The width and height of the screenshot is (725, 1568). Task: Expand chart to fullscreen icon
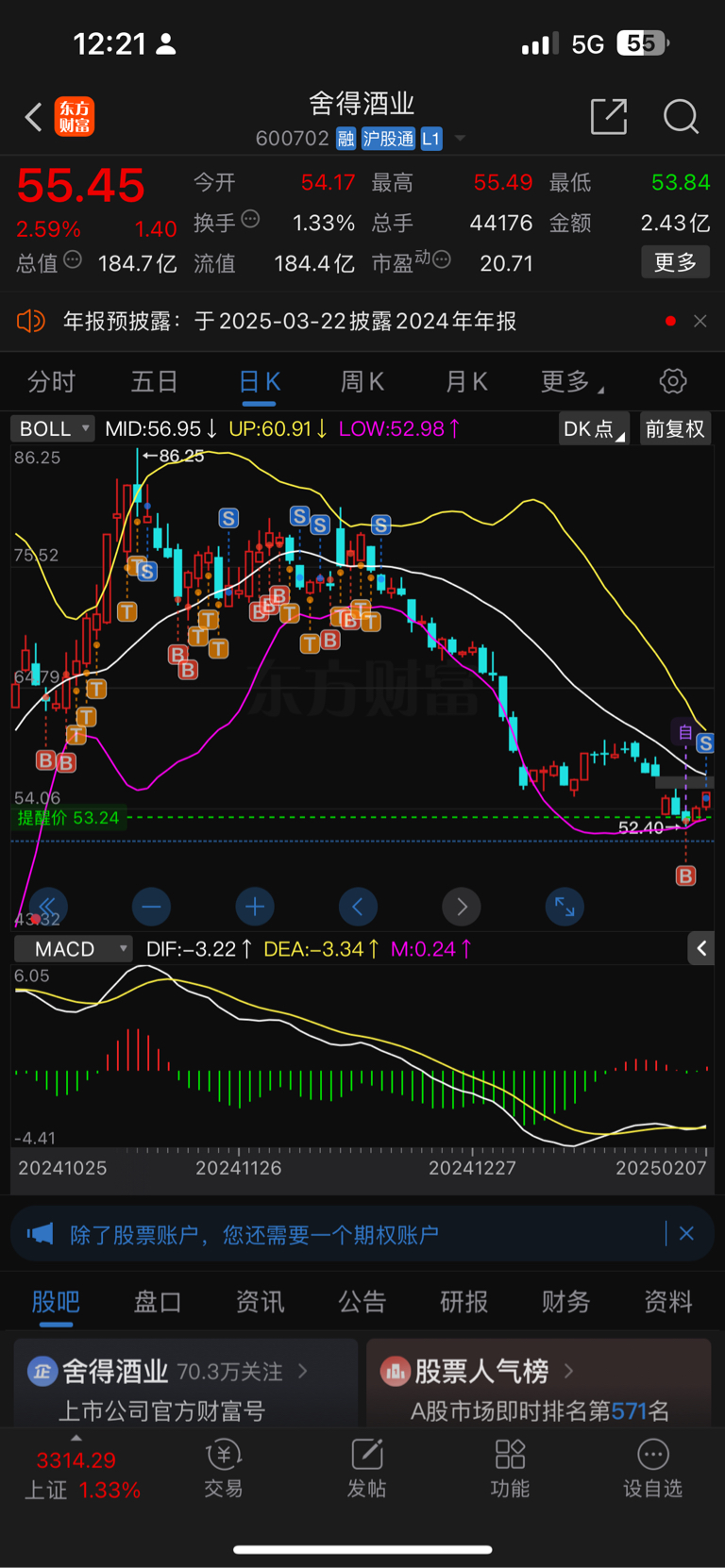(x=565, y=908)
